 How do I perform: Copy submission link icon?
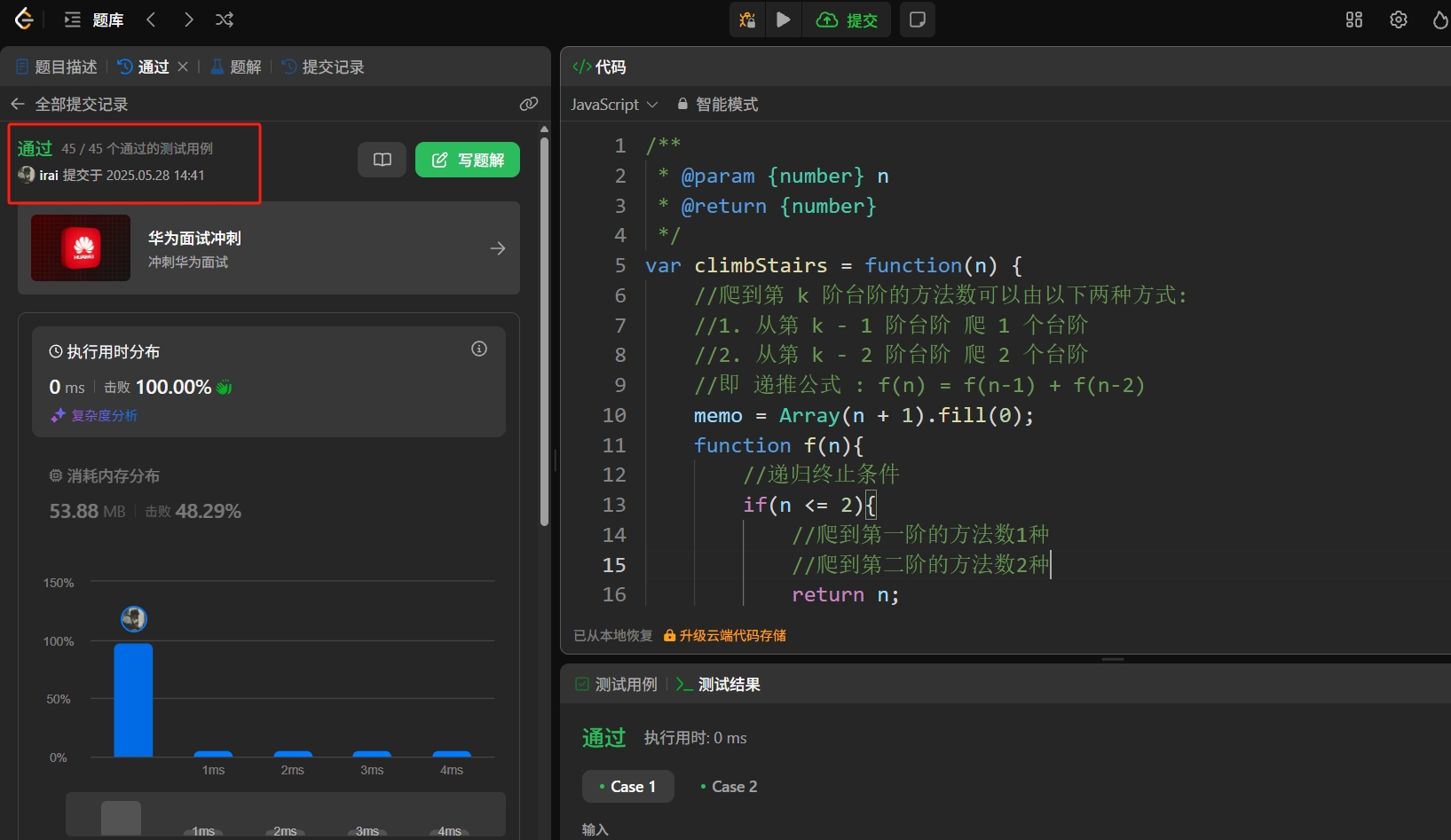(x=528, y=104)
